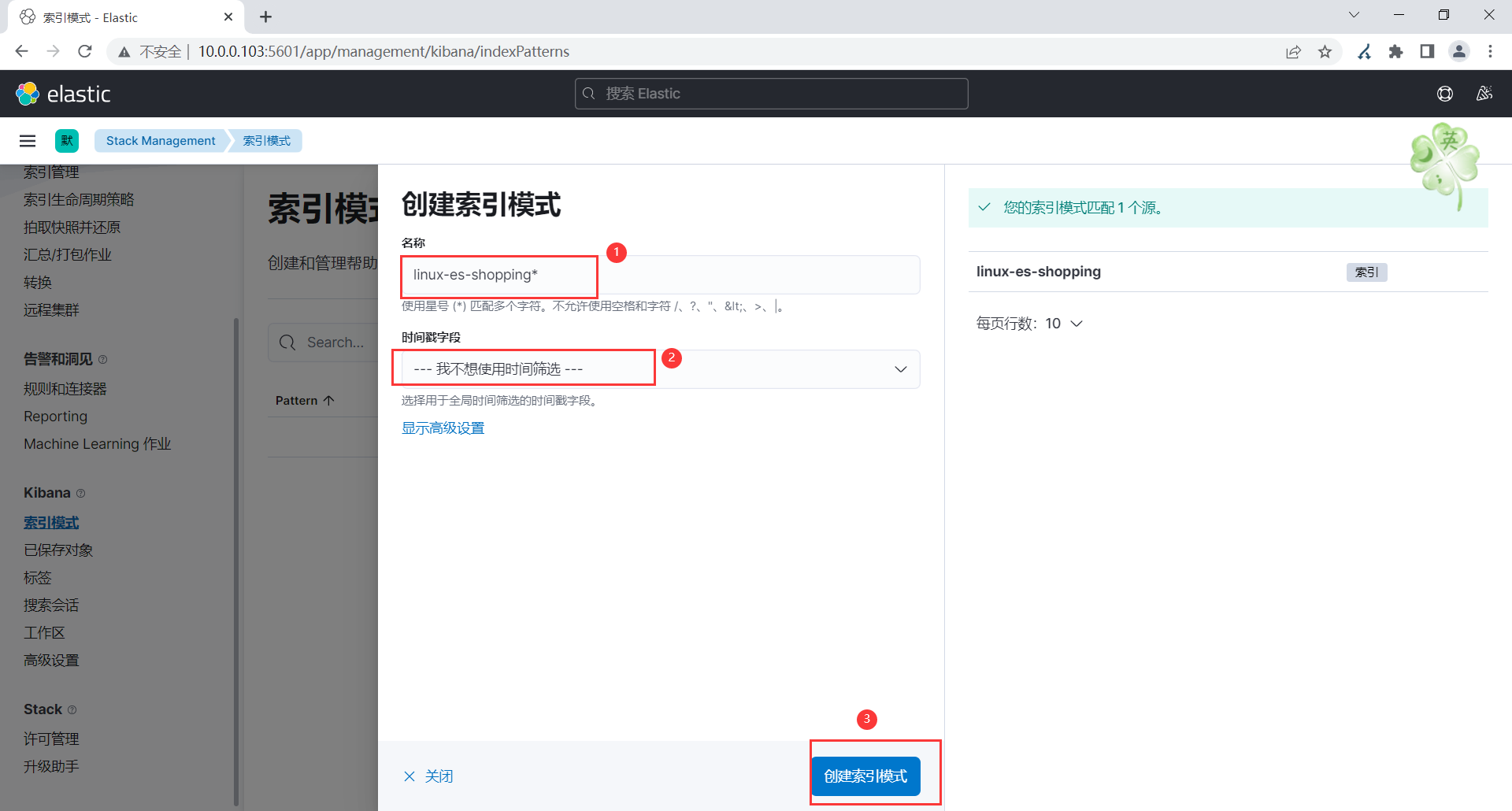Viewport: 1512px width, 811px height.
Task: Close the 索引模式 - Elastic tab
Action: (x=228, y=17)
